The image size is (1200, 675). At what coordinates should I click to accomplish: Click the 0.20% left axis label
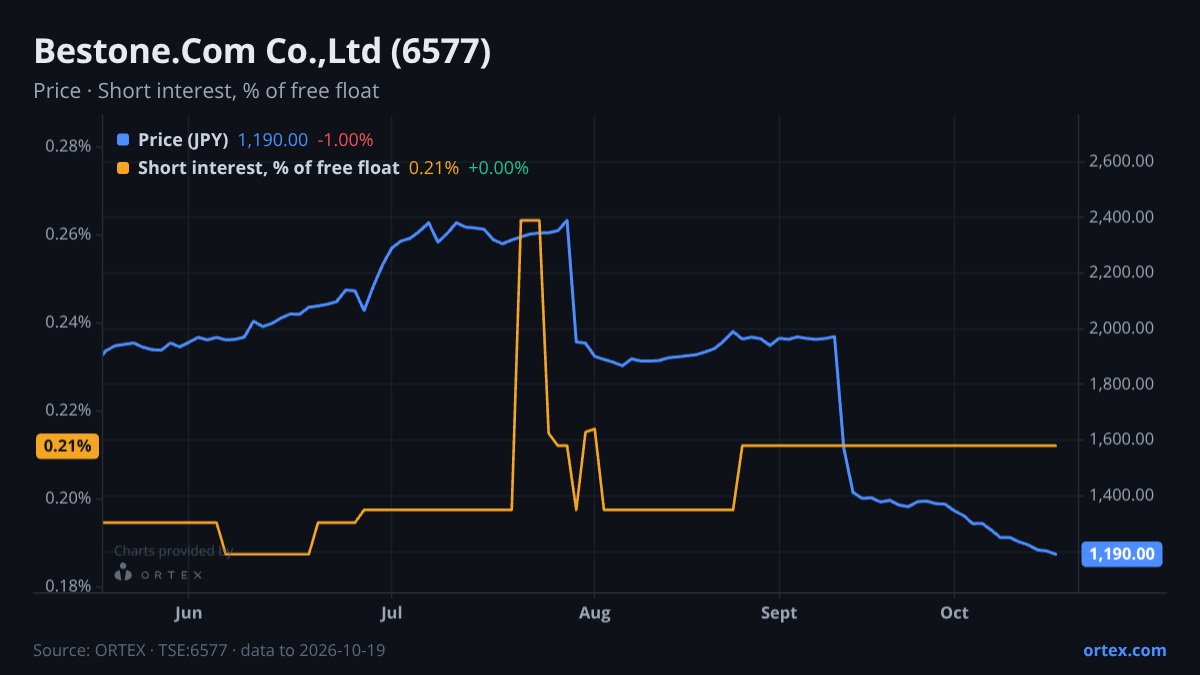69,498
